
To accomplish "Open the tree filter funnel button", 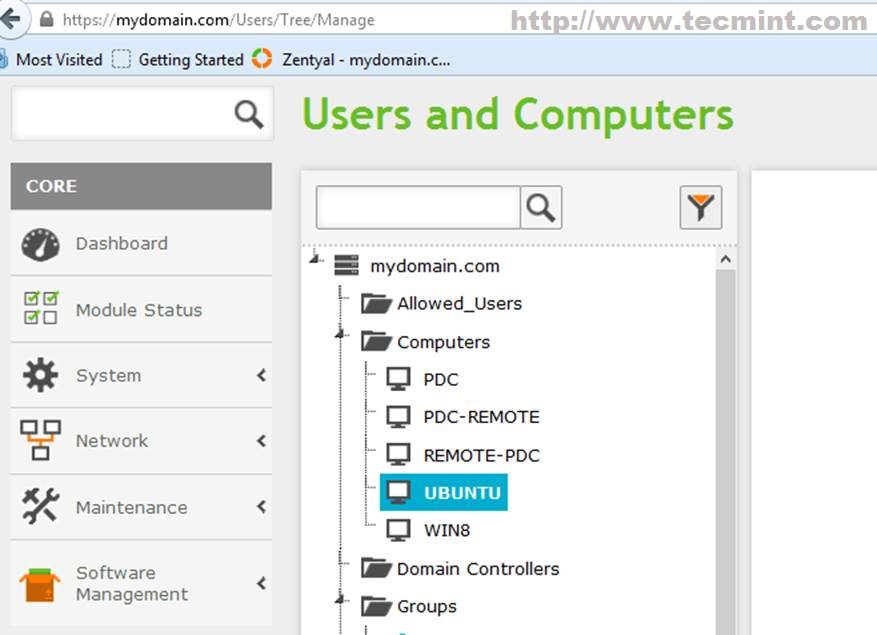I will click(701, 208).
